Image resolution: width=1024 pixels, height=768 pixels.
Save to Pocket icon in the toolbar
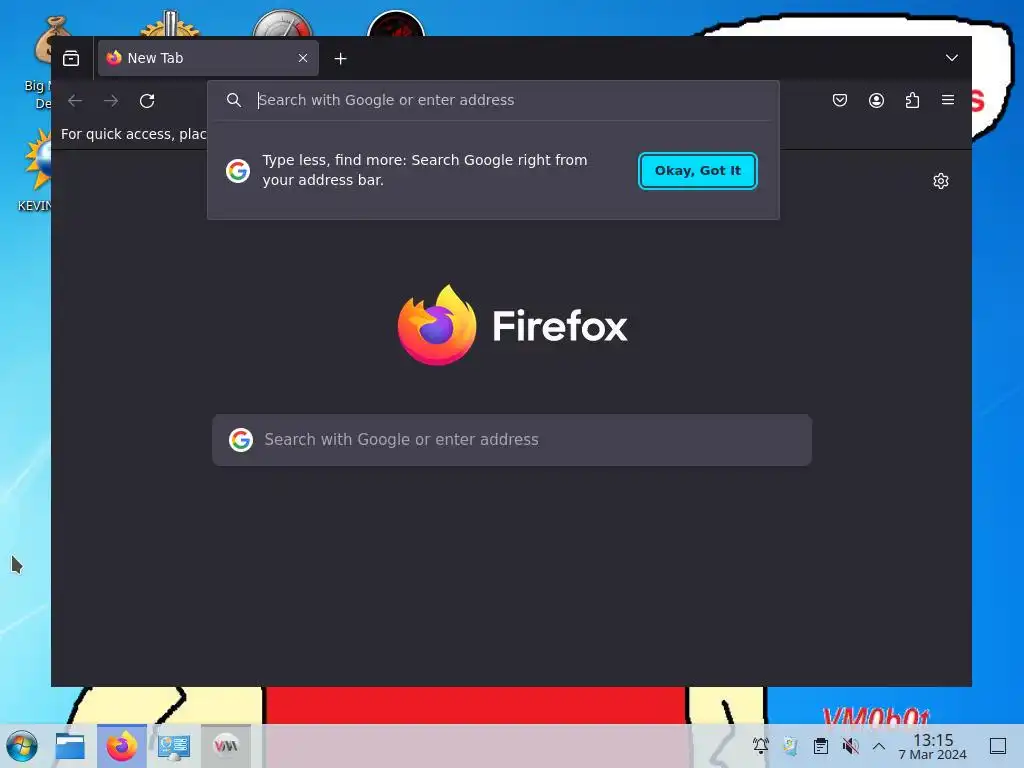[840, 100]
